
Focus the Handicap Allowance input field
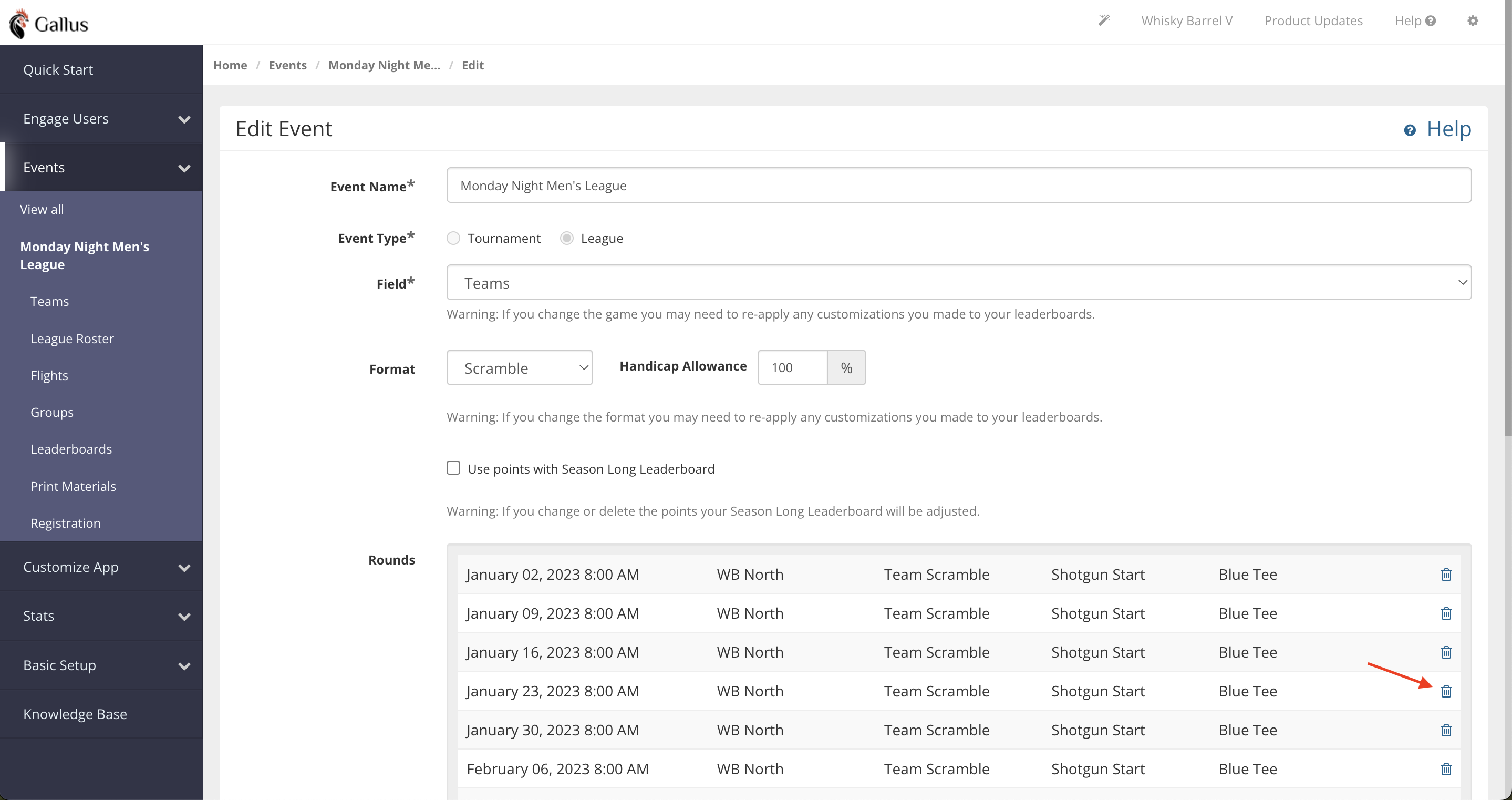tap(792, 368)
